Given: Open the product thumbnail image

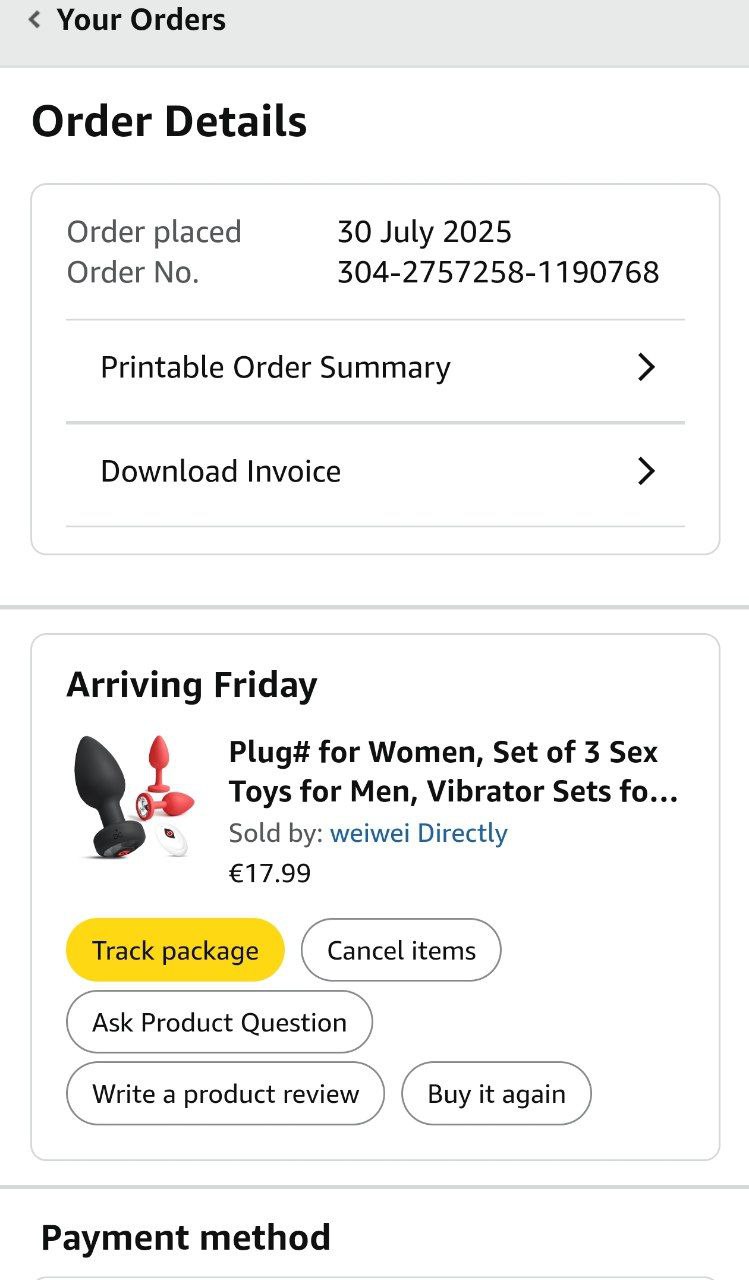Looking at the screenshot, I should 135,797.
